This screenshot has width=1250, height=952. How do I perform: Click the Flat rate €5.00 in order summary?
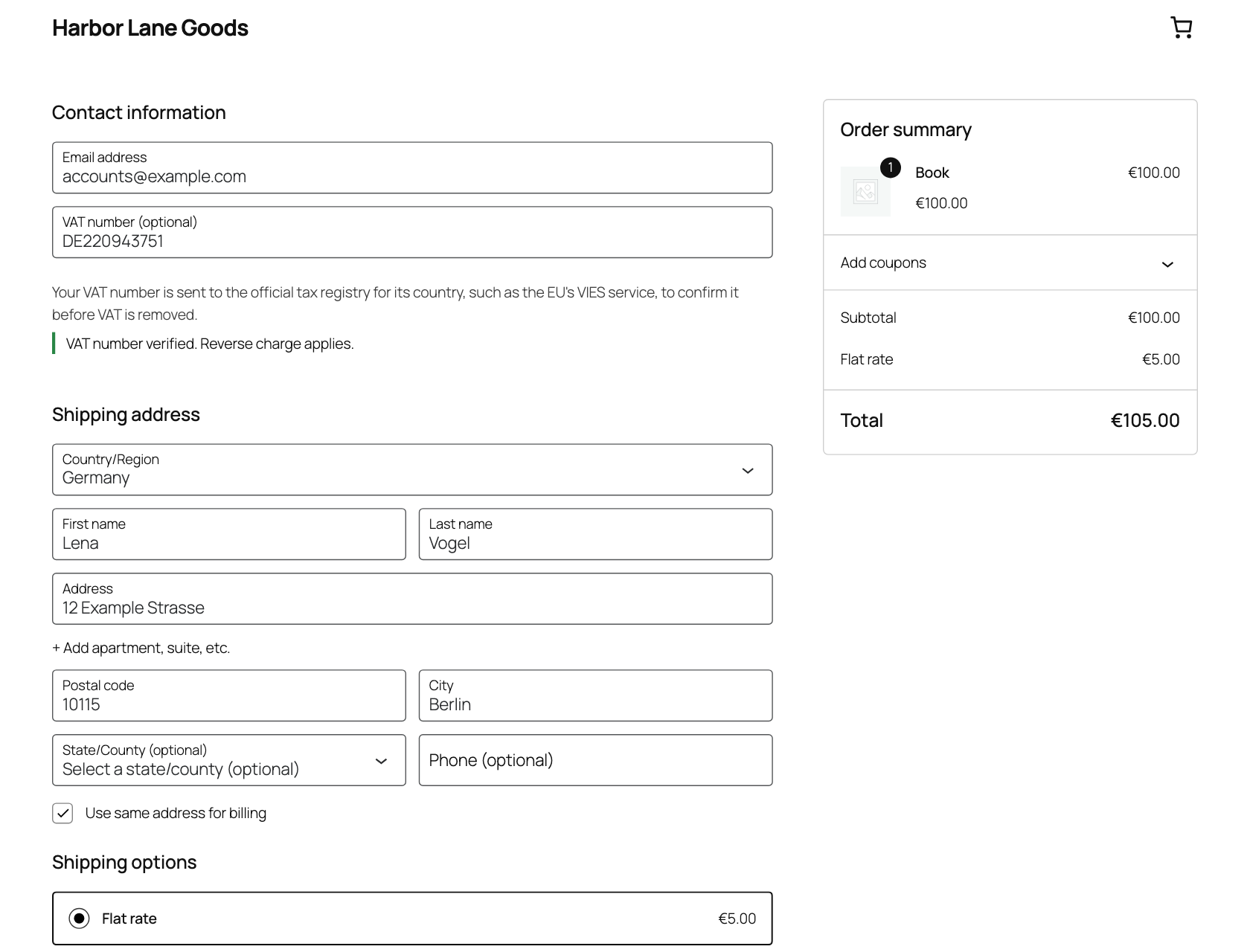tap(1161, 359)
